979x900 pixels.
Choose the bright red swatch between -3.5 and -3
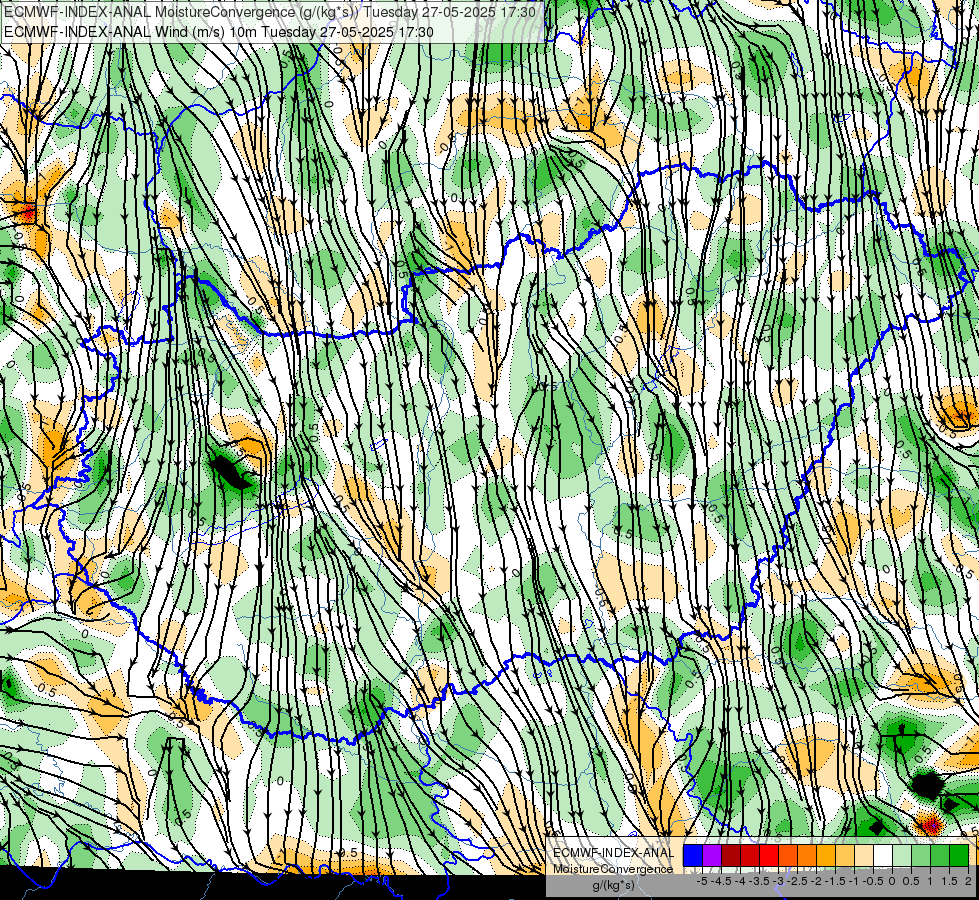tap(769, 855)
